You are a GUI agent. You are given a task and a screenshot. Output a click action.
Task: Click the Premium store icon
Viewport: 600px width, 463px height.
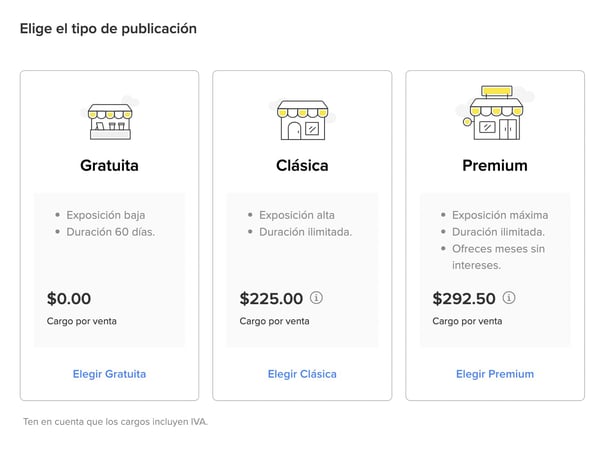pyautogui.click(x=494, y=113)
